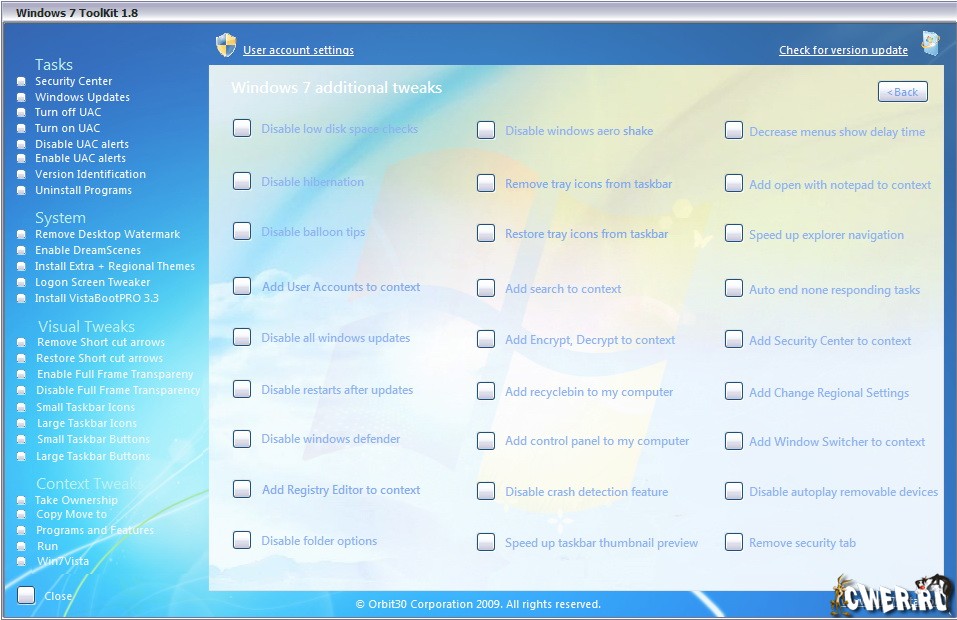Click the update icon in top-right corner
The image size is (957, 620).
(930, 43)
